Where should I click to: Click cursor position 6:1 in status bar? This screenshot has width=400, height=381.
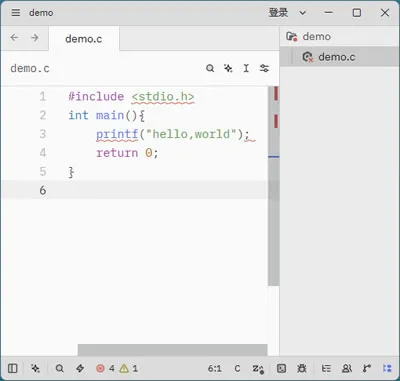point(215,368)
